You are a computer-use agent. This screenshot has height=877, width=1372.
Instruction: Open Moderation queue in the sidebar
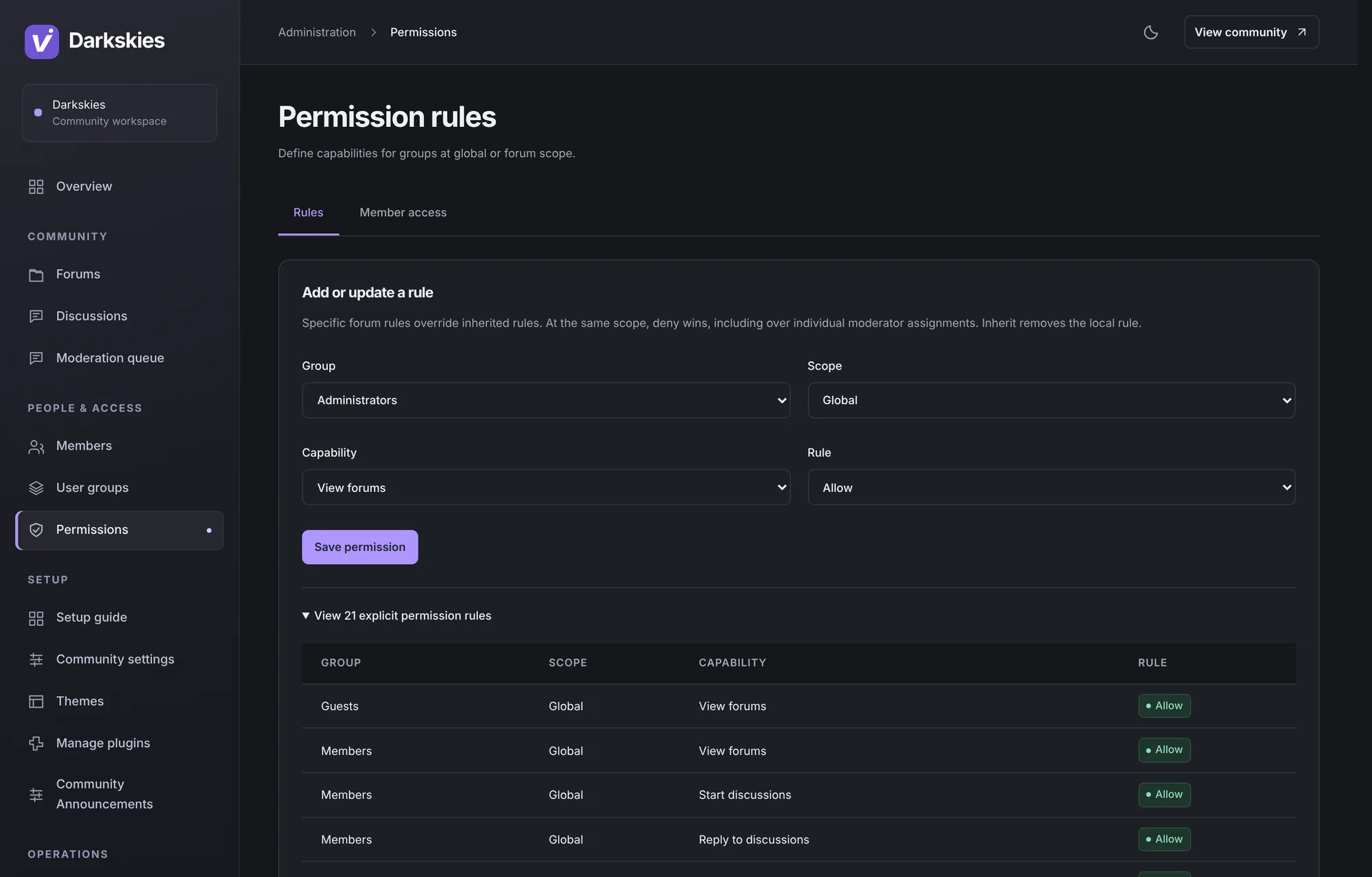click(119, 358)
